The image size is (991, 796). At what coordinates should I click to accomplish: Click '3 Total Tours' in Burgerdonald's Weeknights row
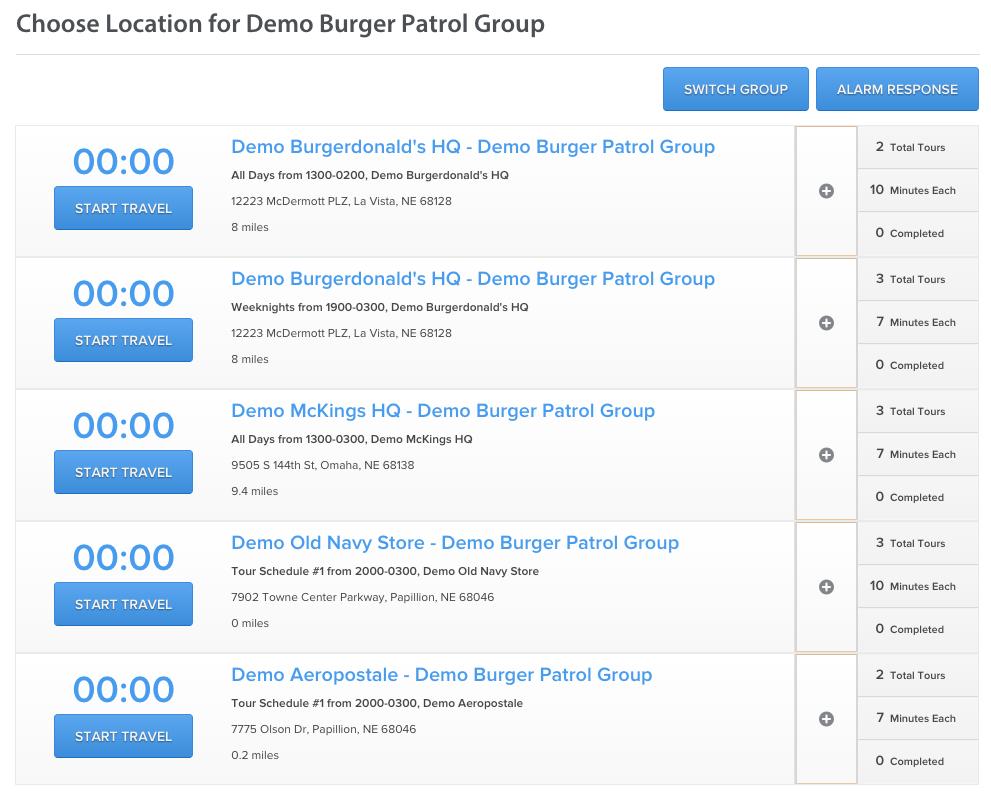pyautogui.click(x=910, y=279)
